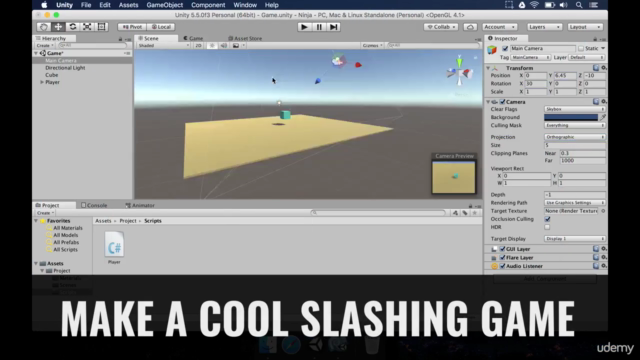Toggle the Local button
Image resolution: width=640 pixels, height=360 pixels.
161,27
